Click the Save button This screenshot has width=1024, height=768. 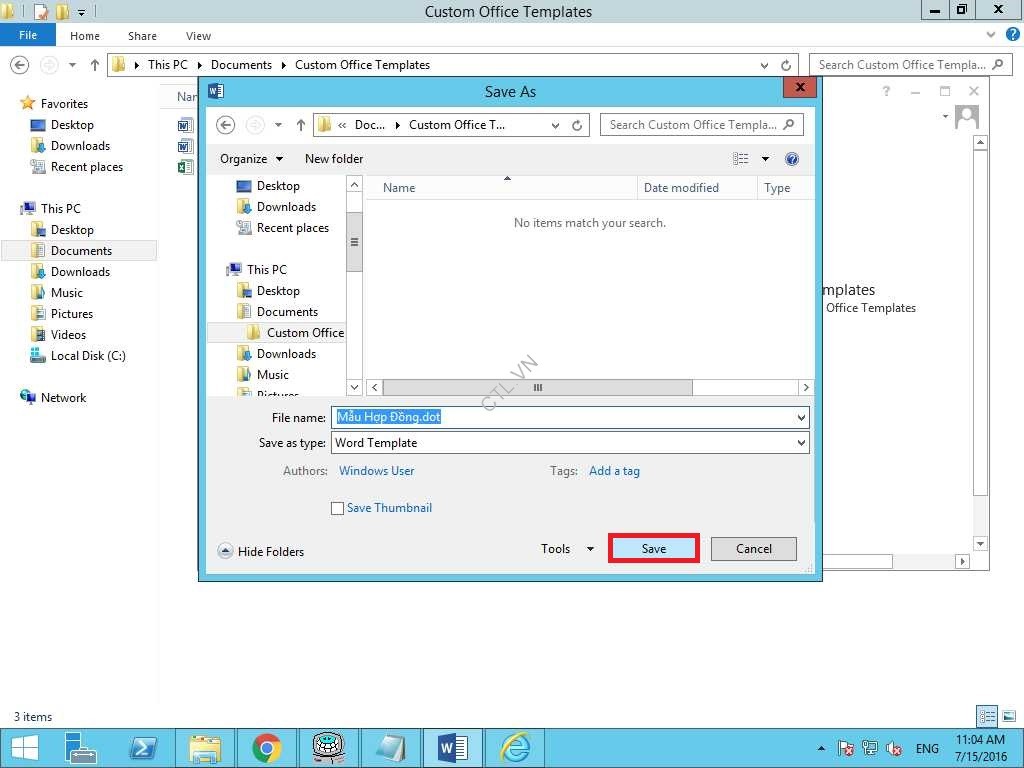click(653, 548)
